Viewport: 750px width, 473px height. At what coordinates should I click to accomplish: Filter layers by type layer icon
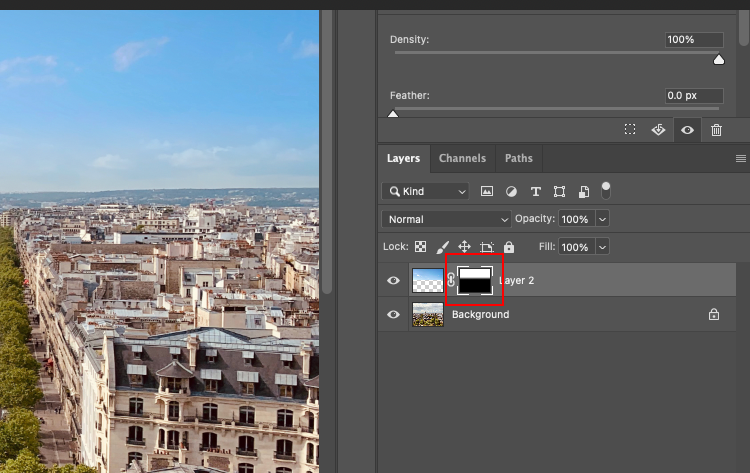535,191
